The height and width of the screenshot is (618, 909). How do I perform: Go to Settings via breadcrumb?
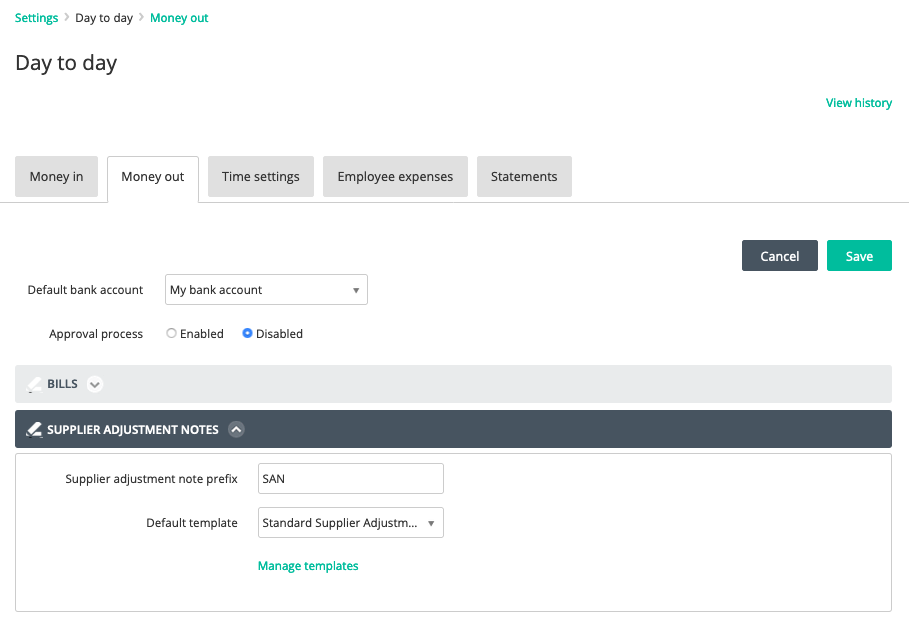[x=37, y=18]
